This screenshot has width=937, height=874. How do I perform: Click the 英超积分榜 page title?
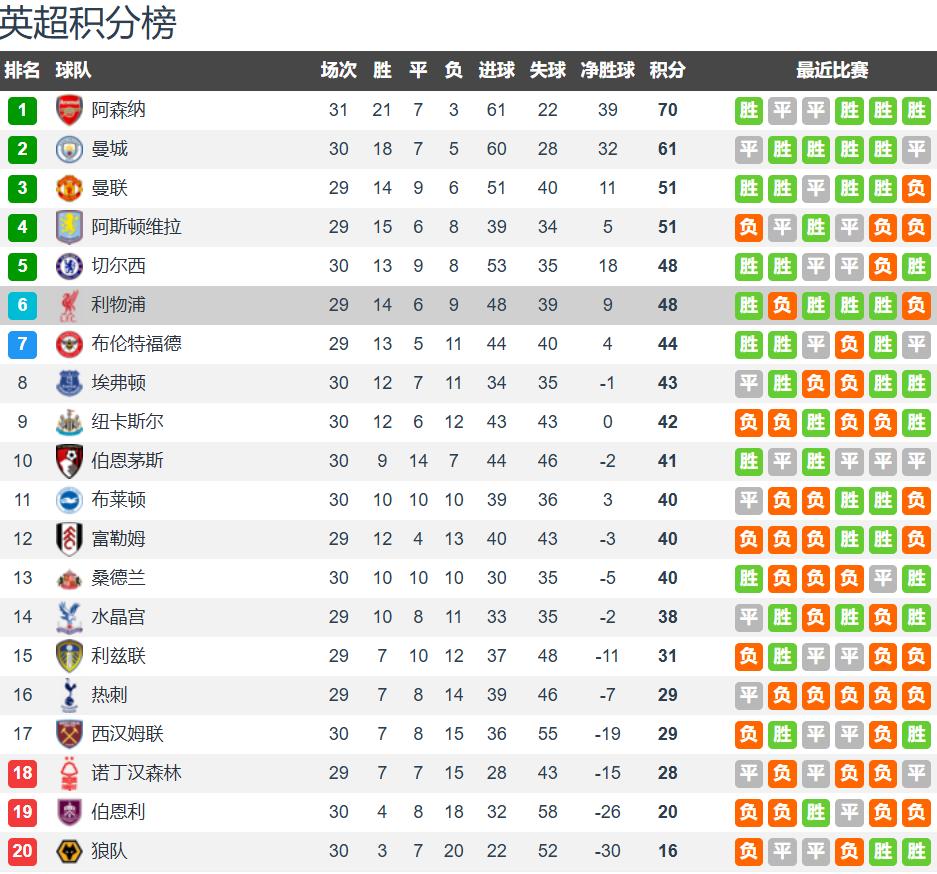(88, 23)
